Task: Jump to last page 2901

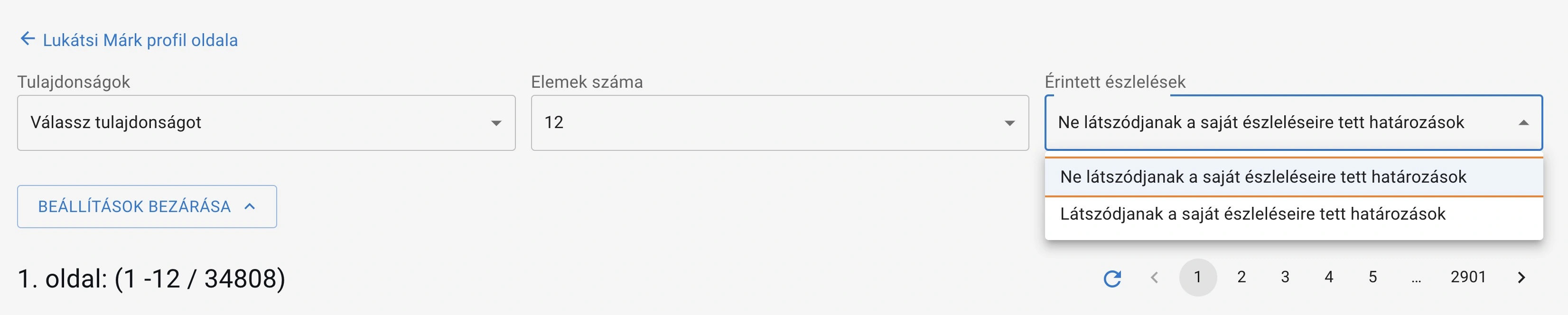Action: [1467, 278]
